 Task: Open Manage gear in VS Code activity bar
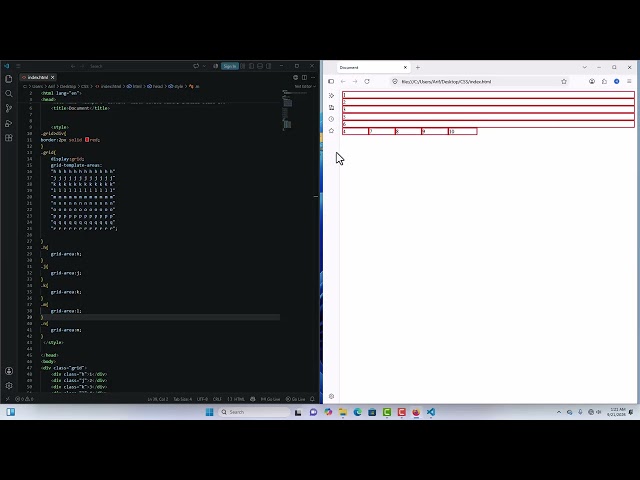(9, 385)
